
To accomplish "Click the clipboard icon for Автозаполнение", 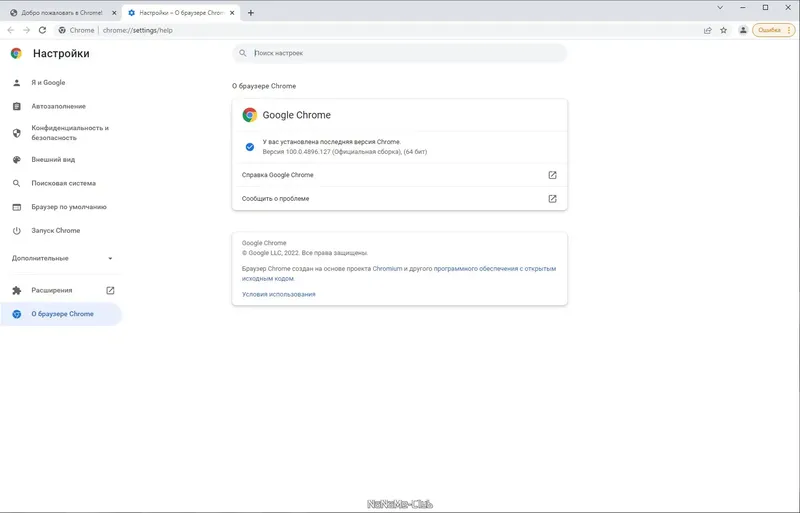I will click(x=17, y=106).
